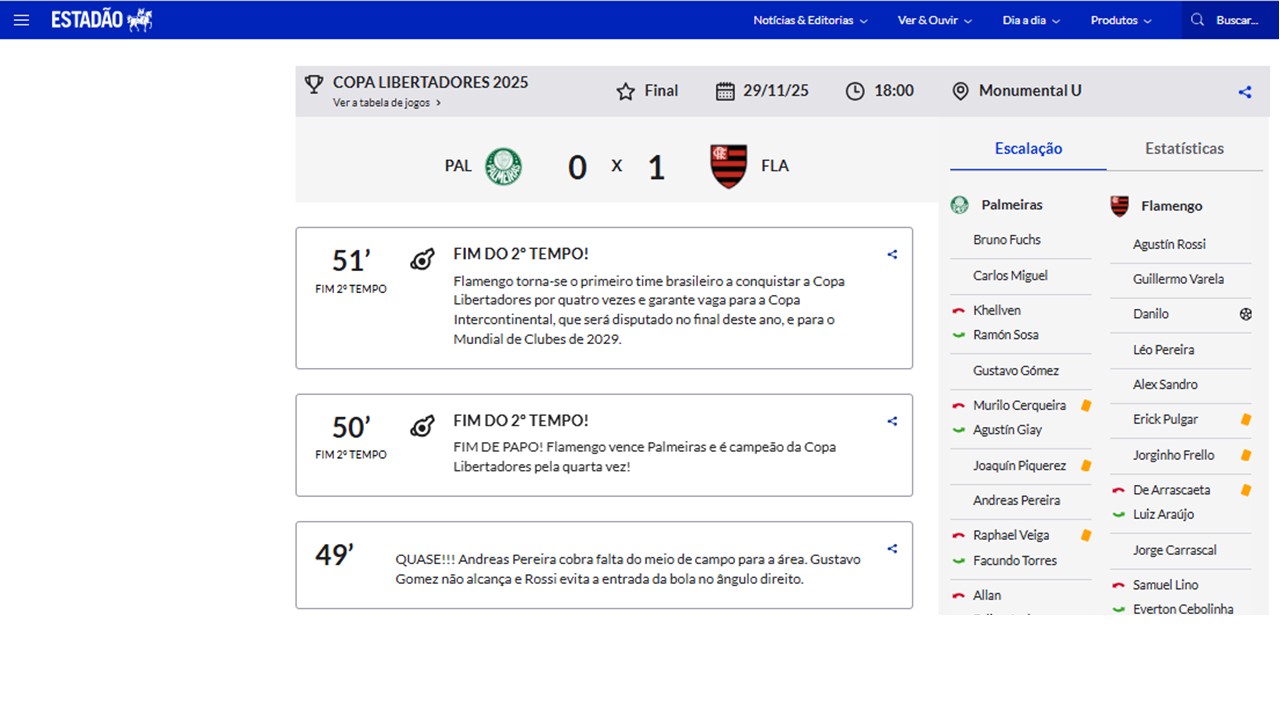The image size is (1280, 720).
Task: Click the Flamengo crest on scoreboard
Action: click(x=728, y=166)
